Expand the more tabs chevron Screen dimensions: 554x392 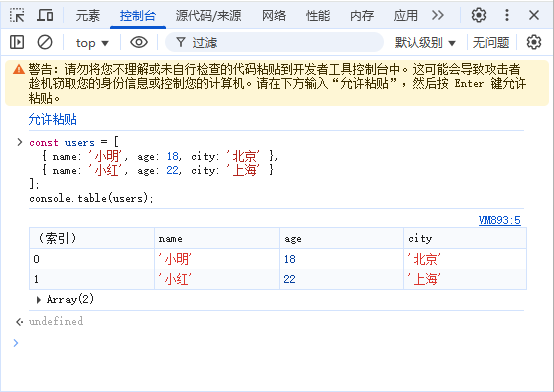pyautogui.click(x=438, y=15)
